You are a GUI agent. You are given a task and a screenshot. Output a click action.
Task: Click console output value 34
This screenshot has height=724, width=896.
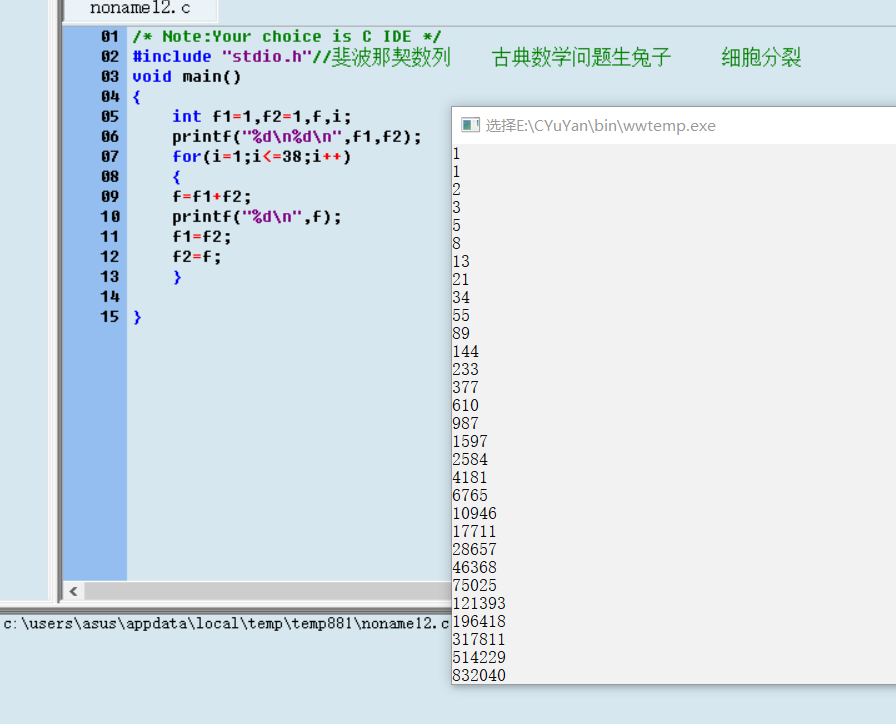pyautogui.click(x=461, y=297)
